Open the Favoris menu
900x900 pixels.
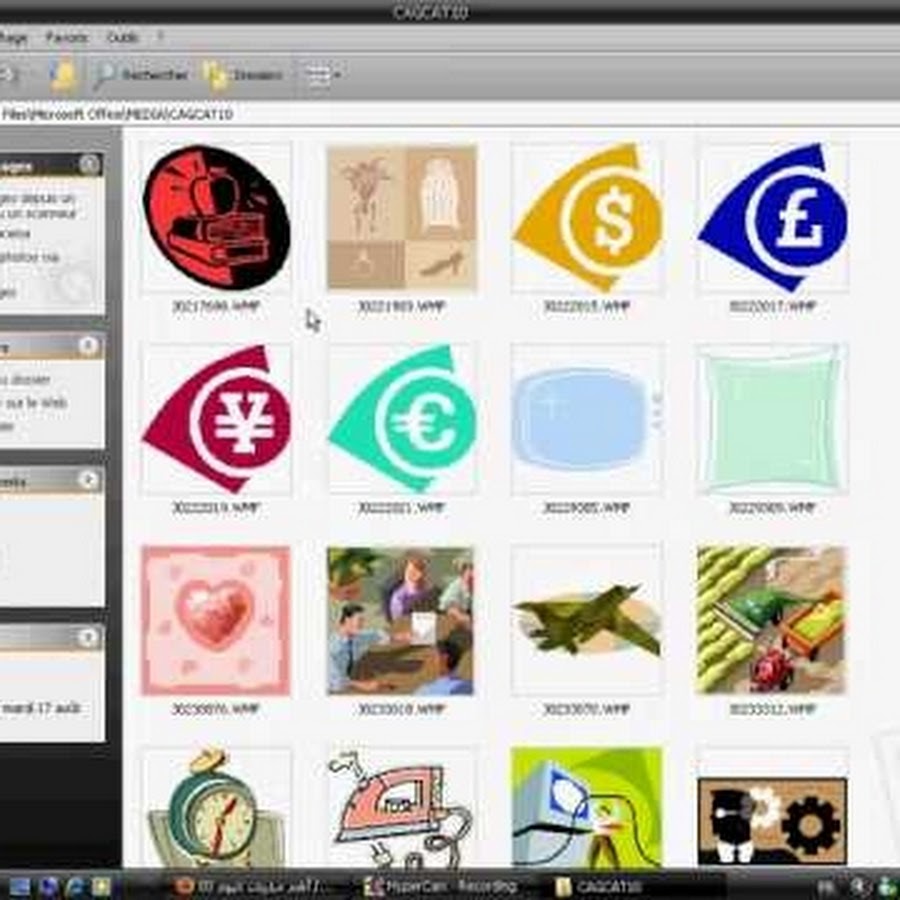coord(67,38)
